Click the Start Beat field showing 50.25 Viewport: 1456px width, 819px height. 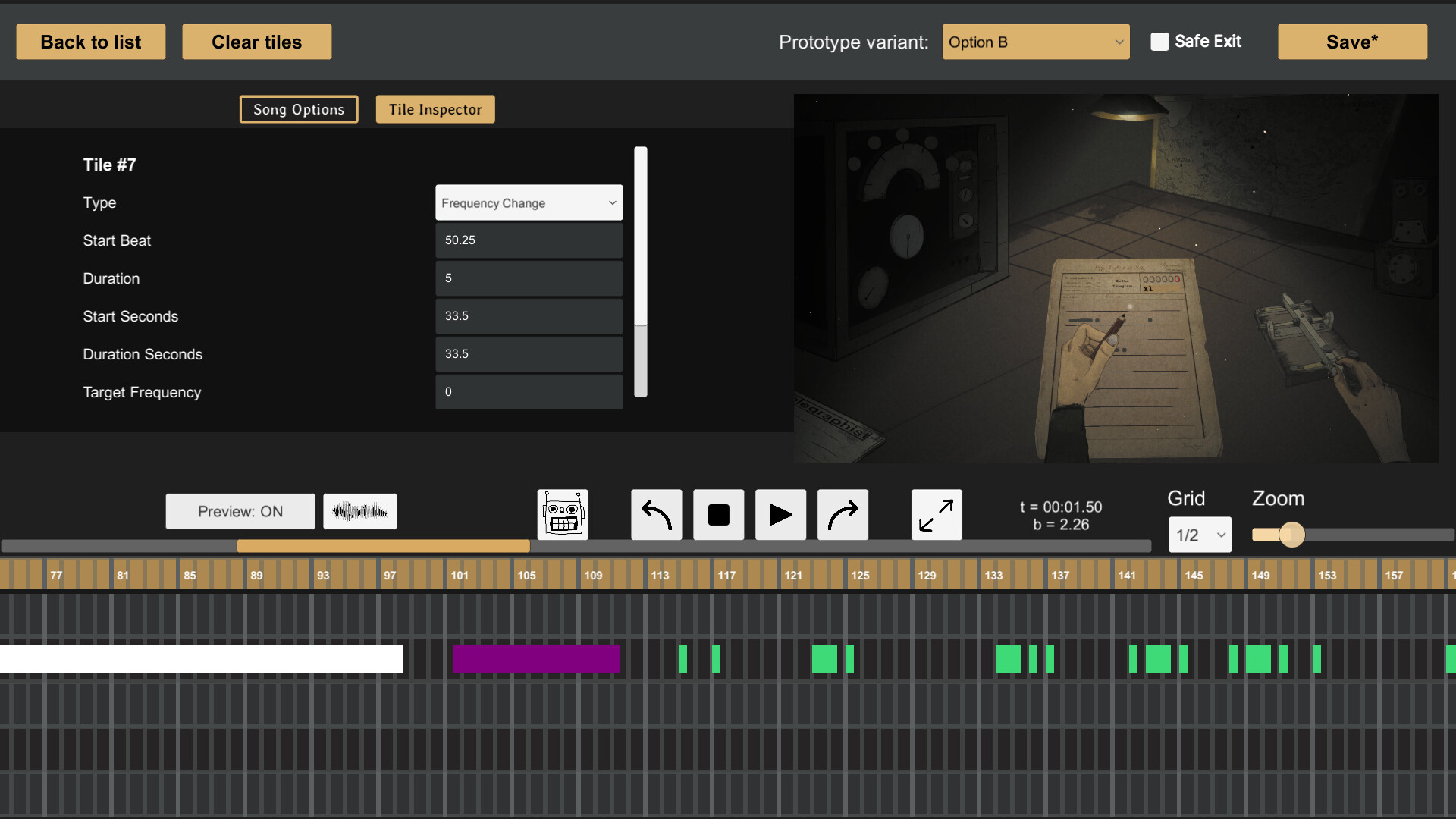pos(529,240)
